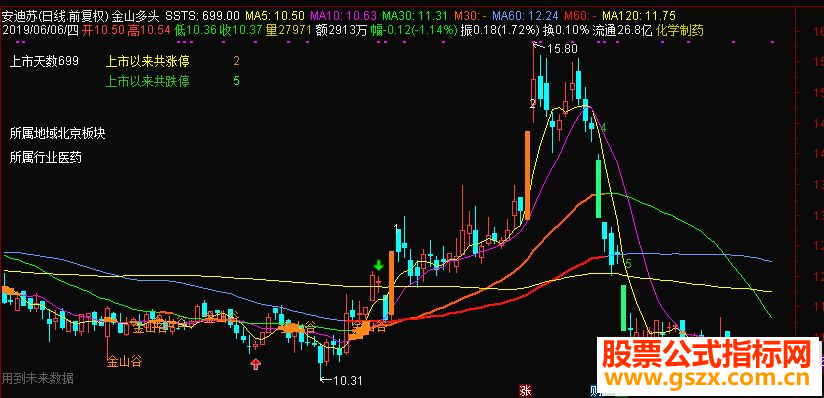Click the volume value 量27971
The image size is (824, 398).
289,31
